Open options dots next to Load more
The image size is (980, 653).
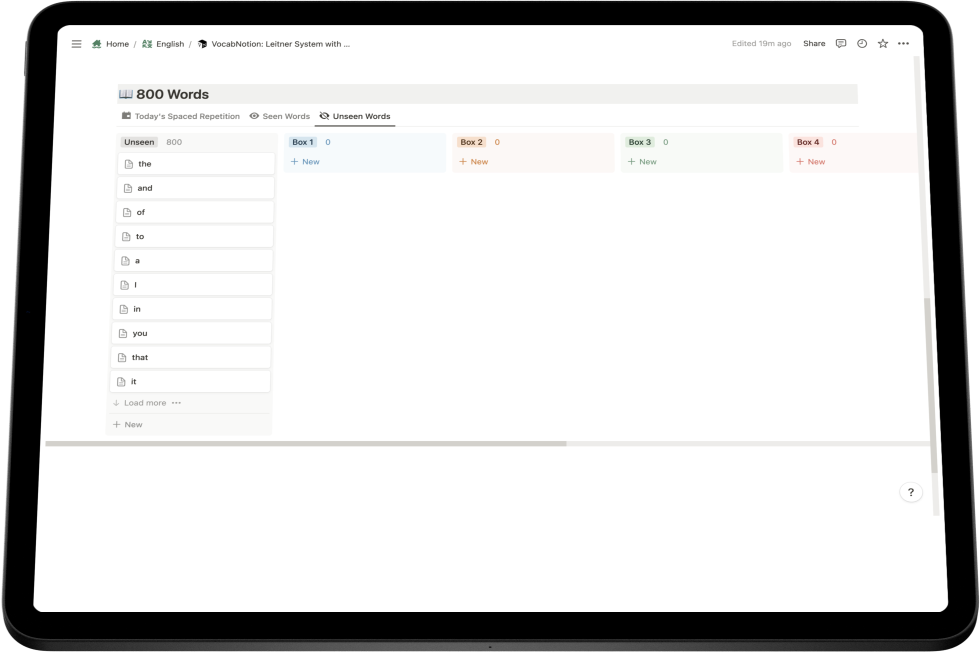(x=177, y=403)
